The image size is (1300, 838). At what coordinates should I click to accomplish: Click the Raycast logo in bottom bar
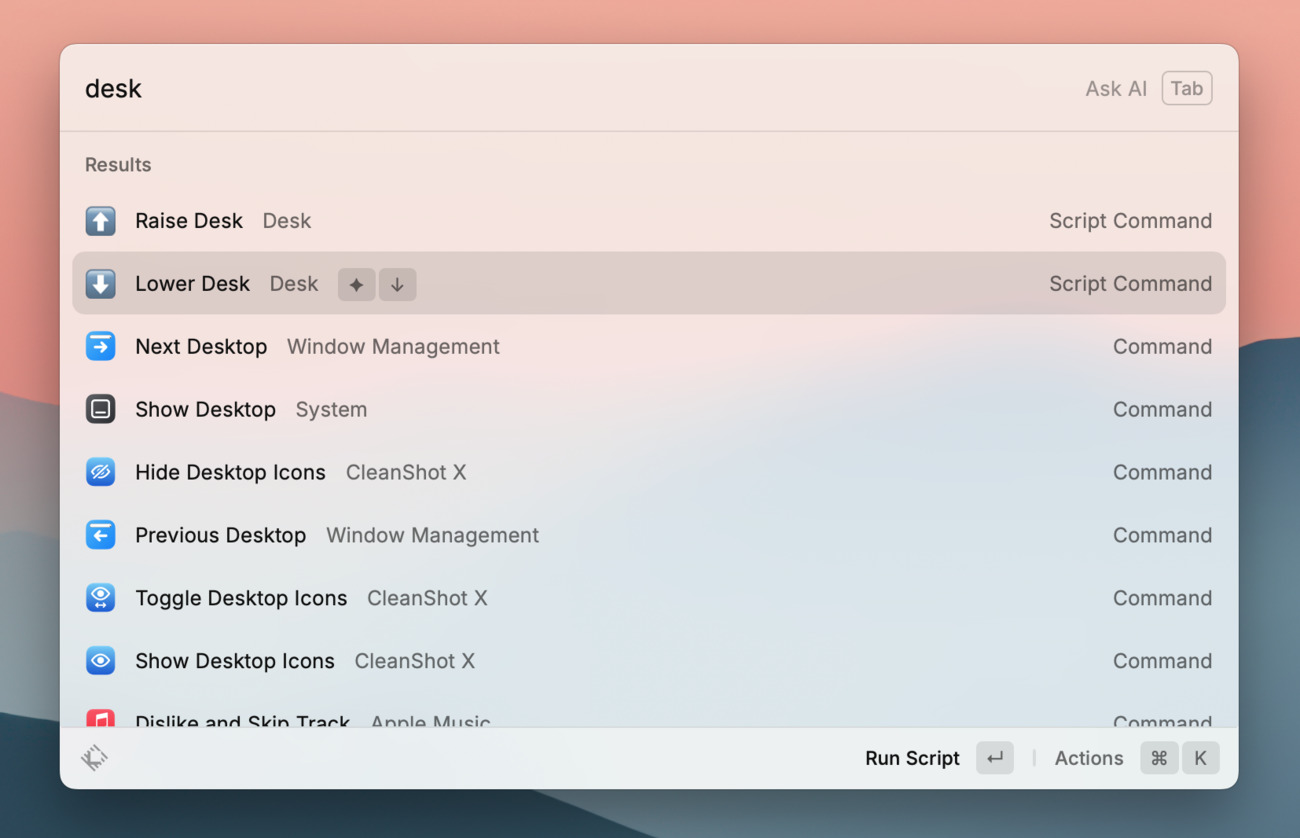pos(95,758)
